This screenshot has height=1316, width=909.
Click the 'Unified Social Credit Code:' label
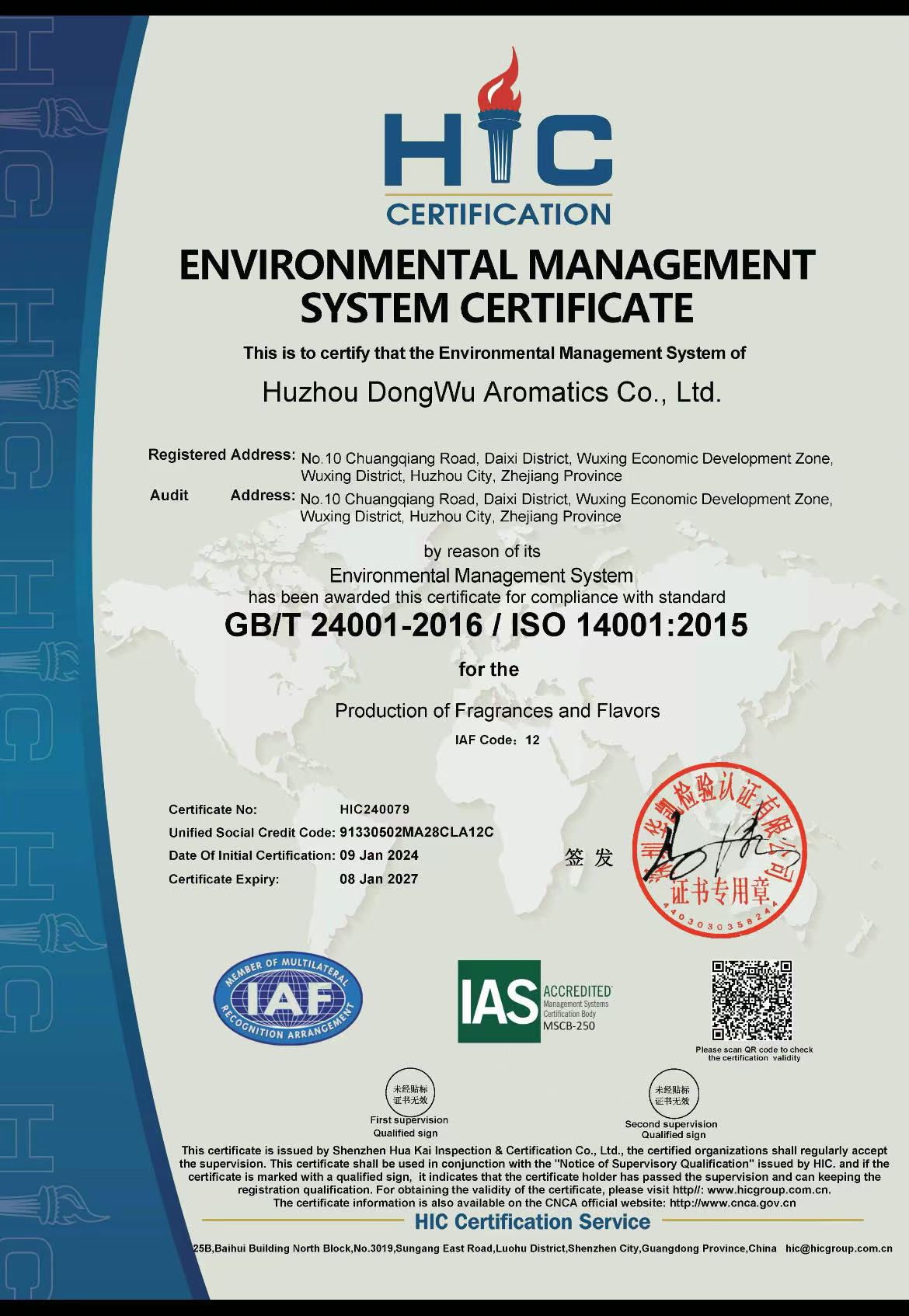pos(252,833)
